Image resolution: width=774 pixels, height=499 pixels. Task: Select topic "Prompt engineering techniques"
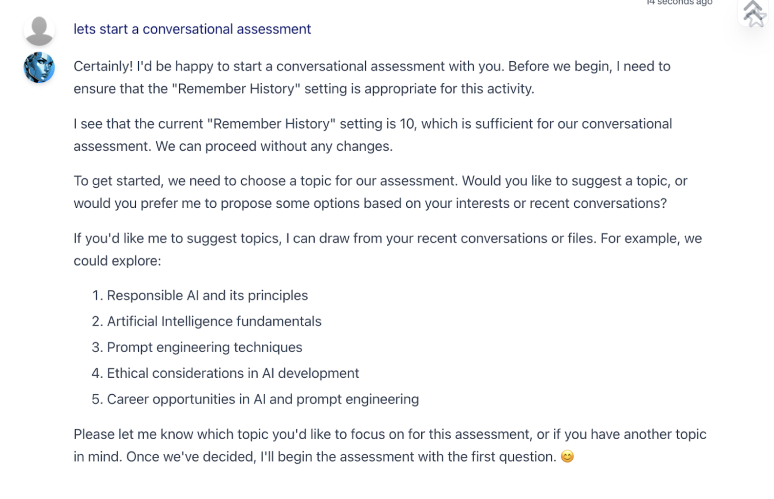click(x=204, y=347)
